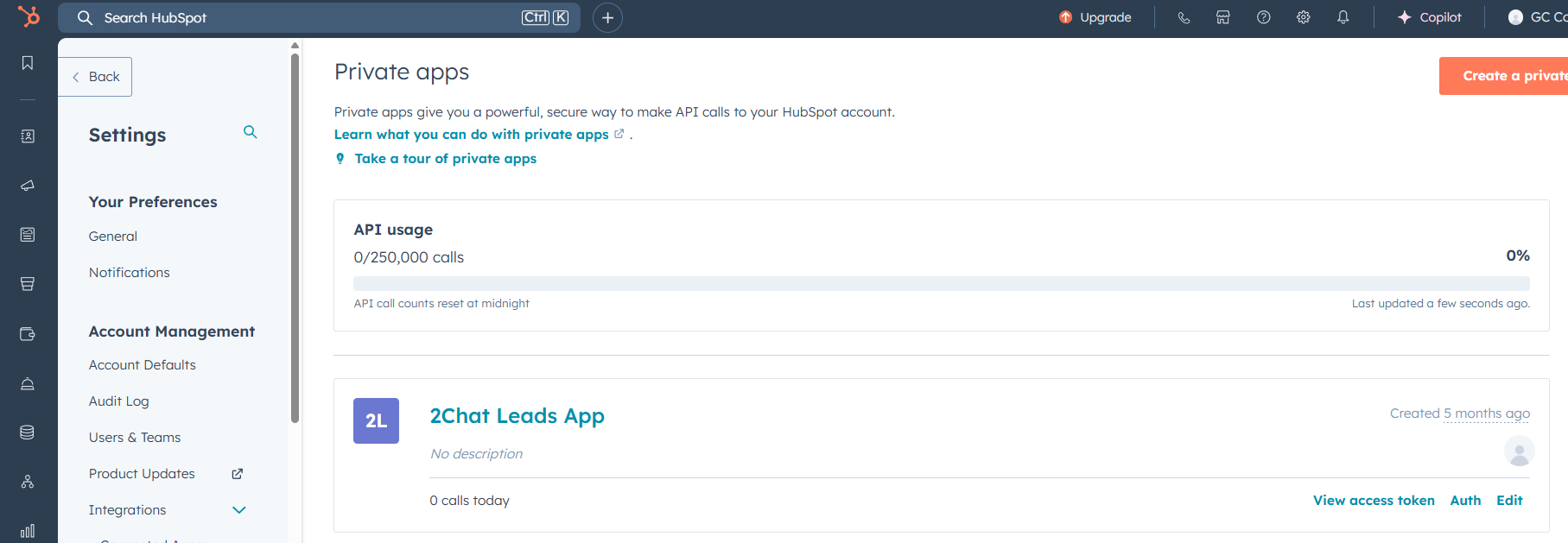Screen dimensions: 1568x543
Task: Open the calling phone icon
Action: [1184, 17]
